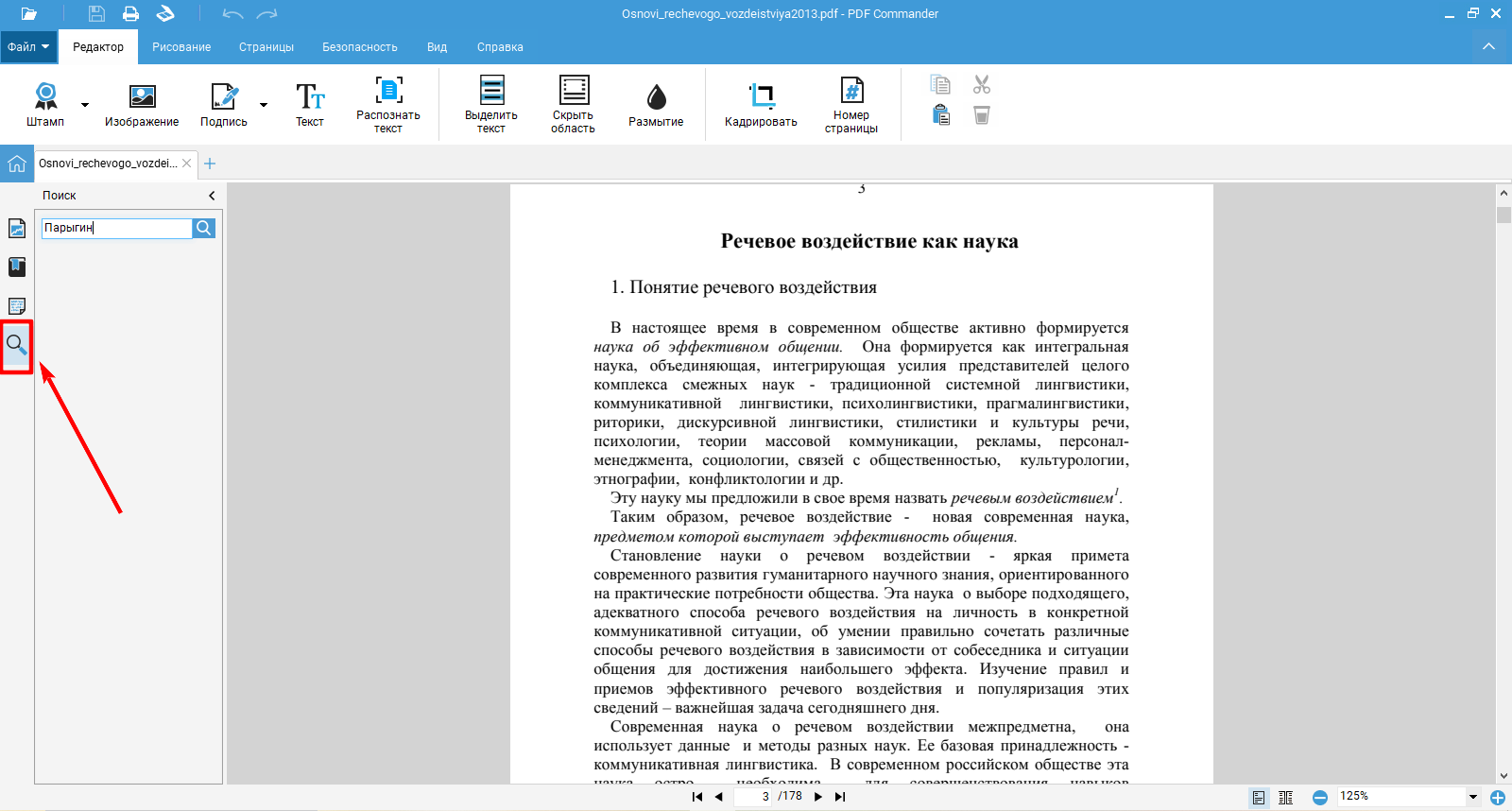This screenshot has height=811, width=1512.
Task: Choose the Выделить текст highlight tool
Action: (491, 105)
